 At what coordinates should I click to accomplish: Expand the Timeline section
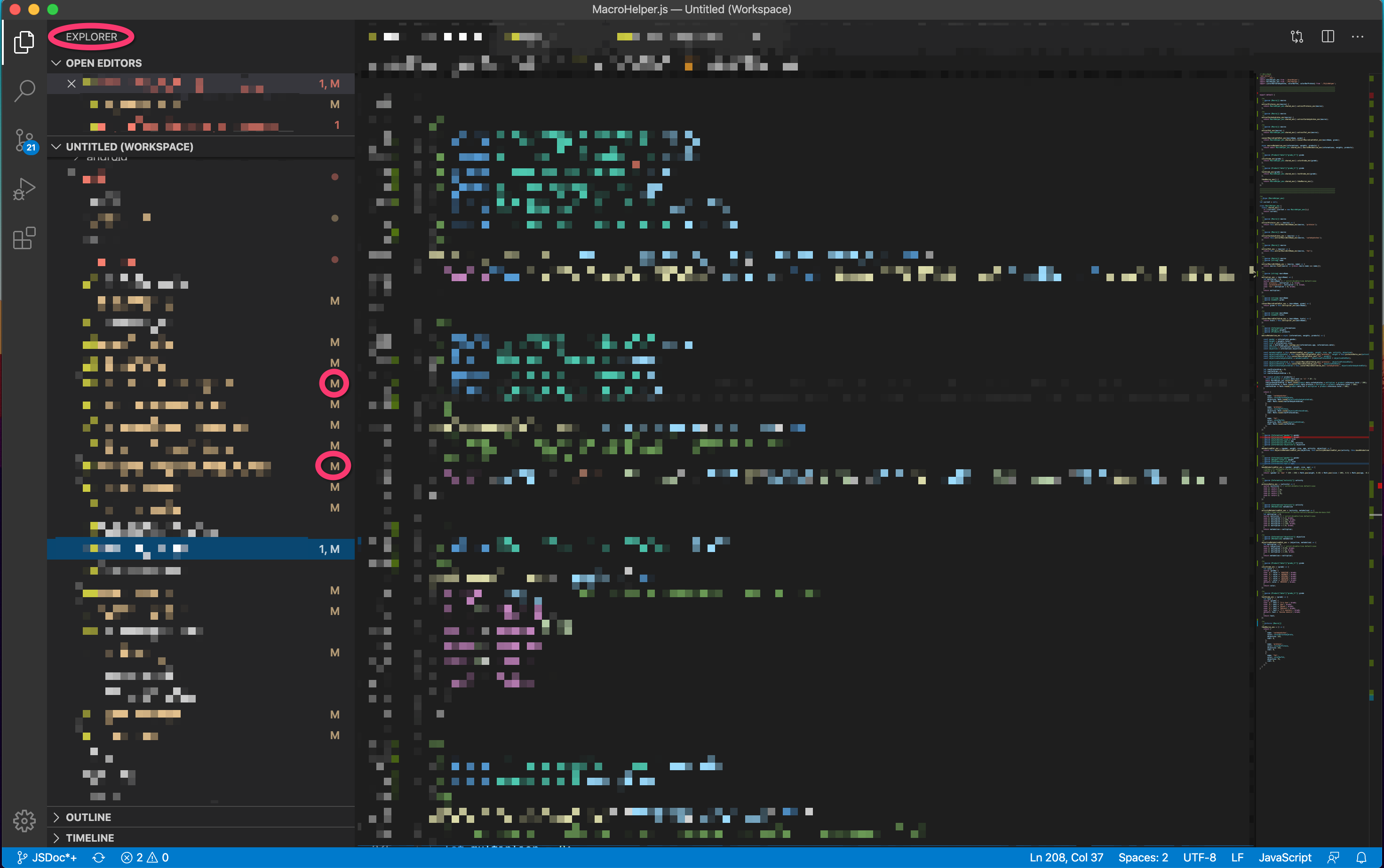(200, 837)
